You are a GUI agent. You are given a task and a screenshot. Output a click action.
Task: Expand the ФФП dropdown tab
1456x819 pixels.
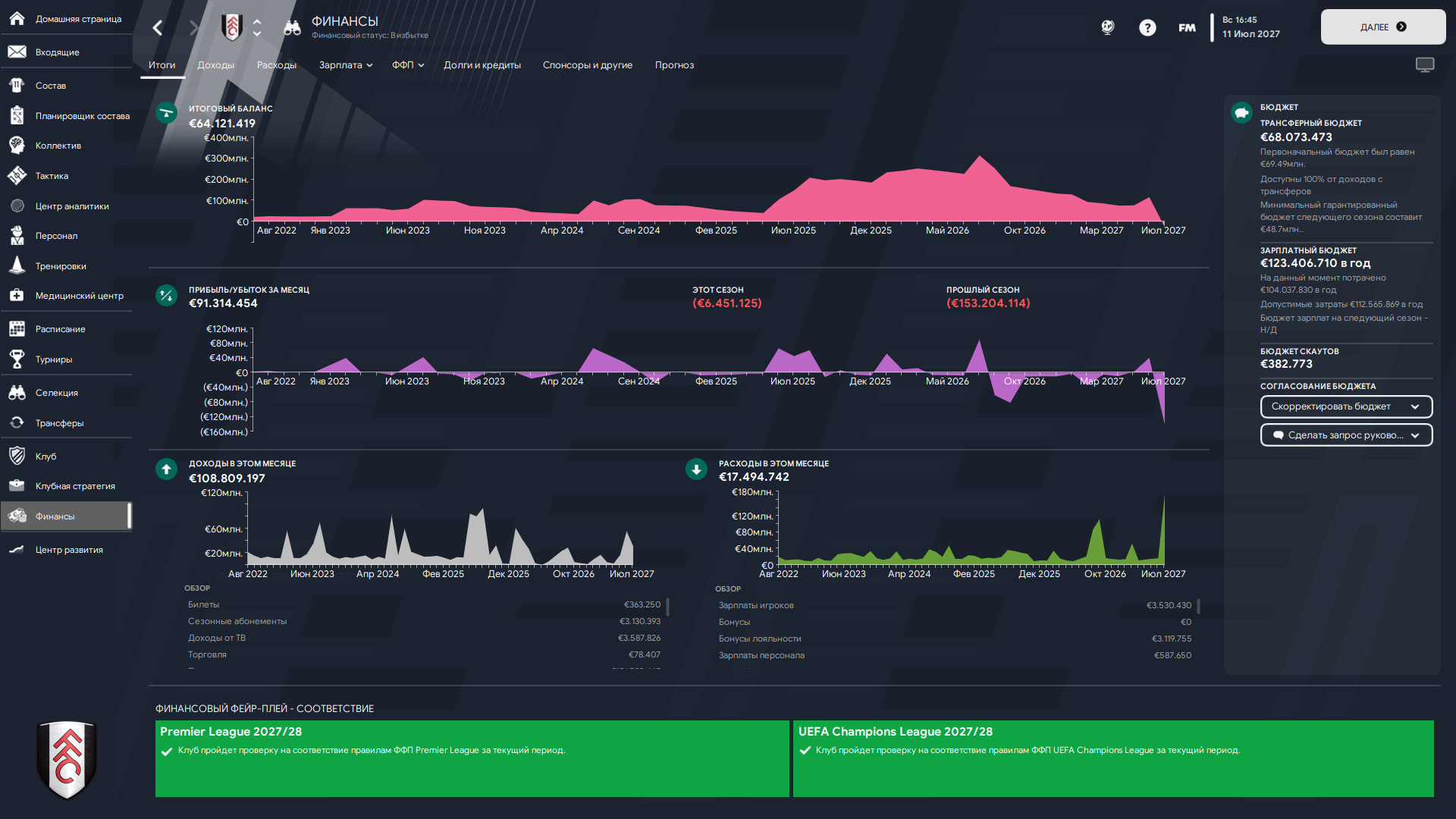[x=408, y=65]
